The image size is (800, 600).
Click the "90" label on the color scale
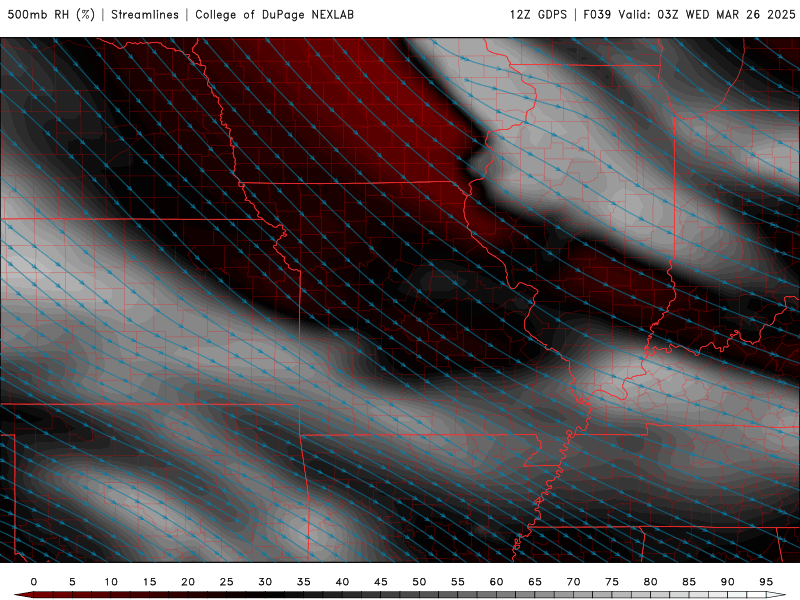(x=727, y=582)
